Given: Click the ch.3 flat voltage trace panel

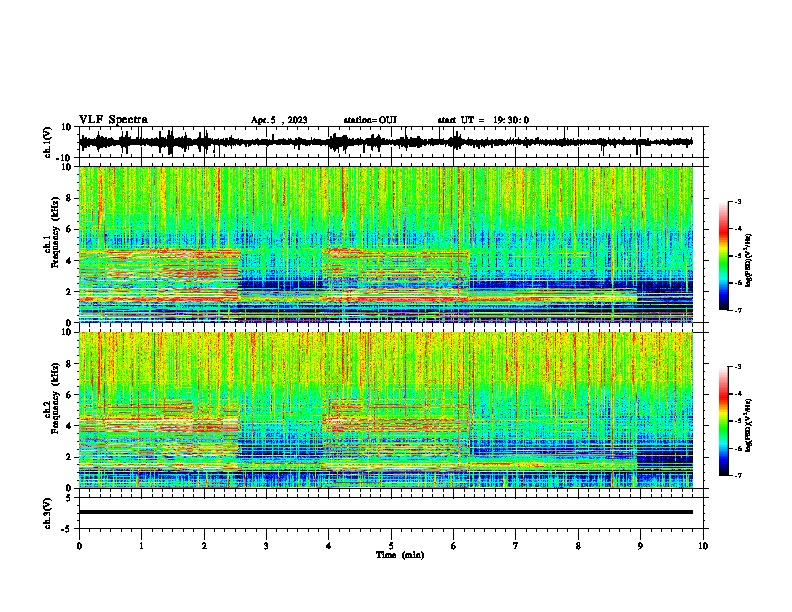Looking at the screenshot, I should pyautogui.click(x=391, y=513).
